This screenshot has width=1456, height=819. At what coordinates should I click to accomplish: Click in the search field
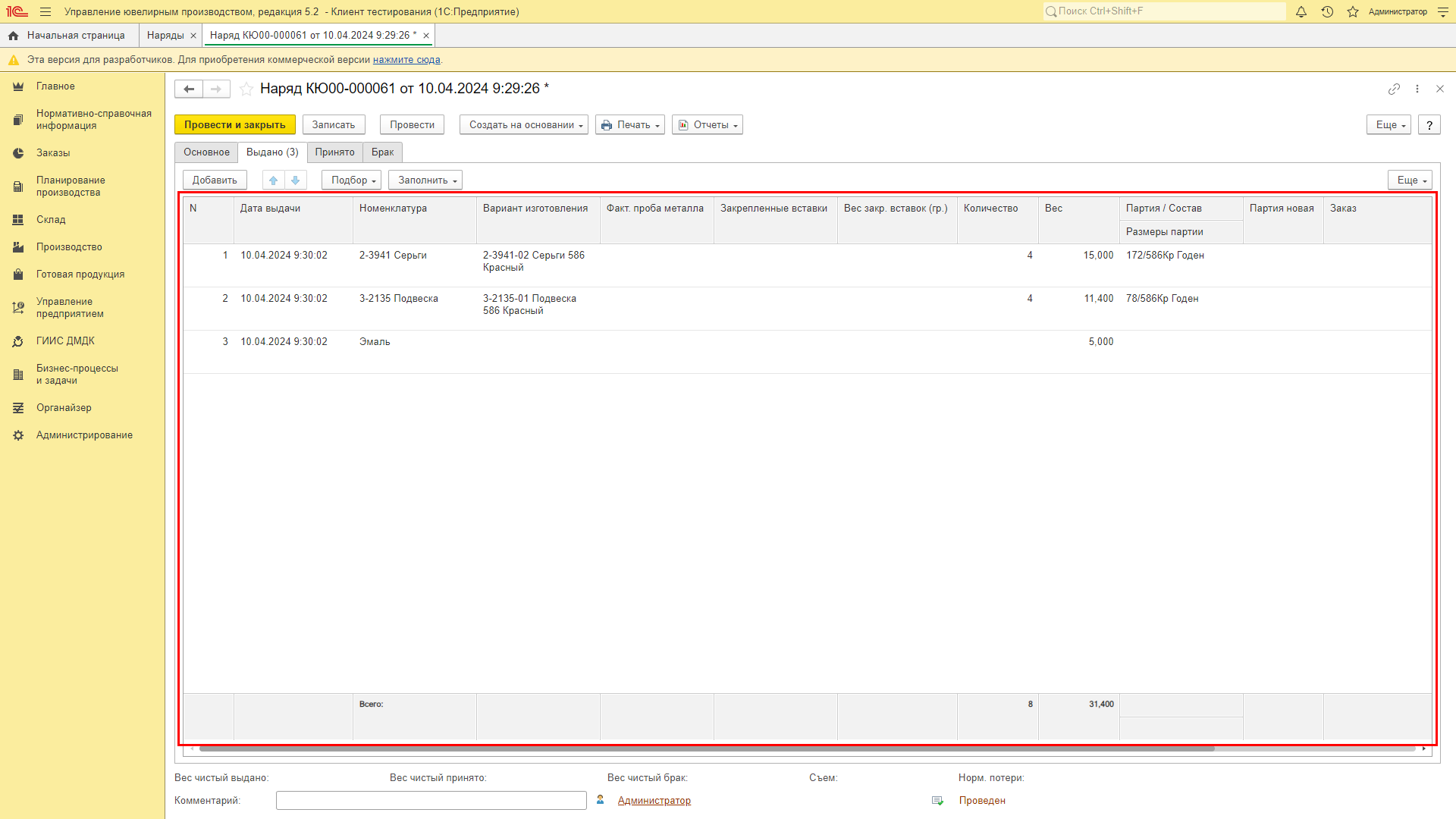[x=1165, y=11]
